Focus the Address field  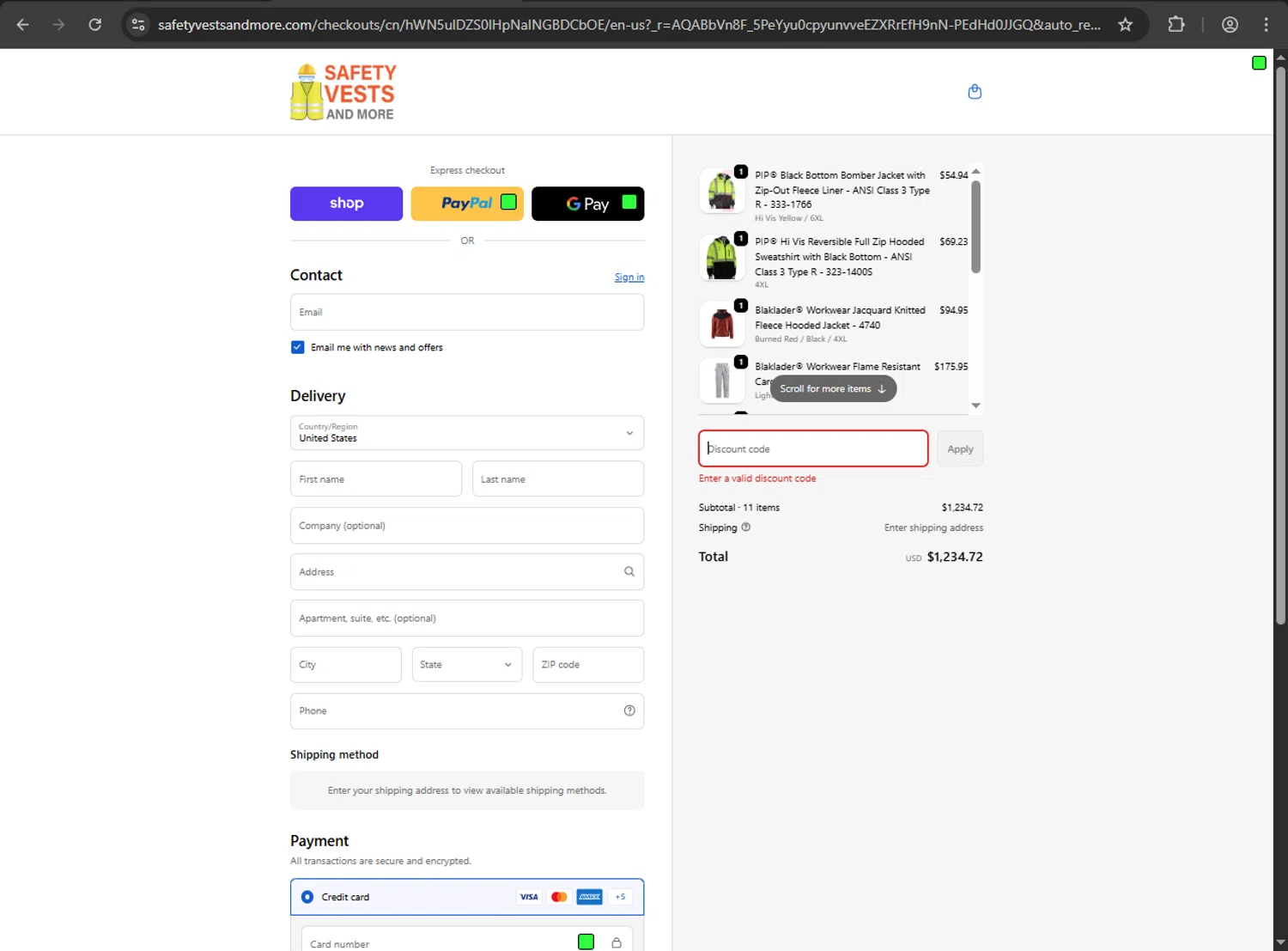[x=467, y=571]
